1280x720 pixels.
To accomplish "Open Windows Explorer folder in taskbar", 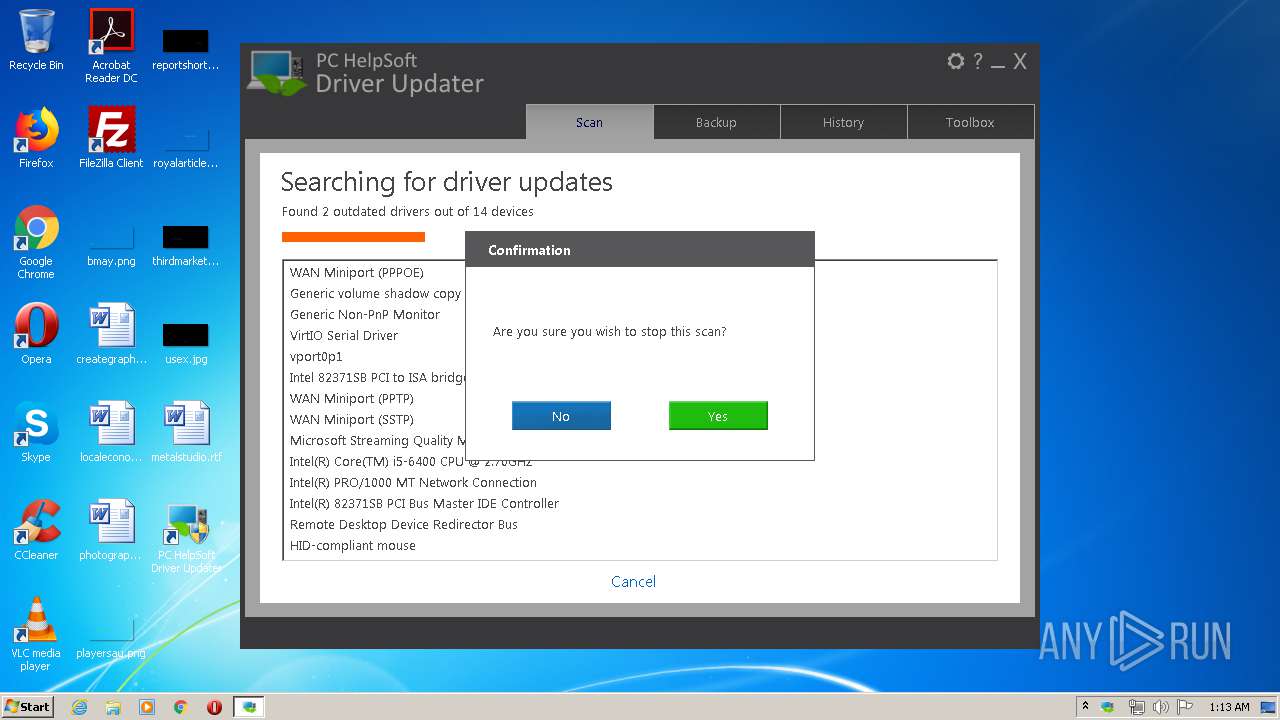I will pos(113,707).
